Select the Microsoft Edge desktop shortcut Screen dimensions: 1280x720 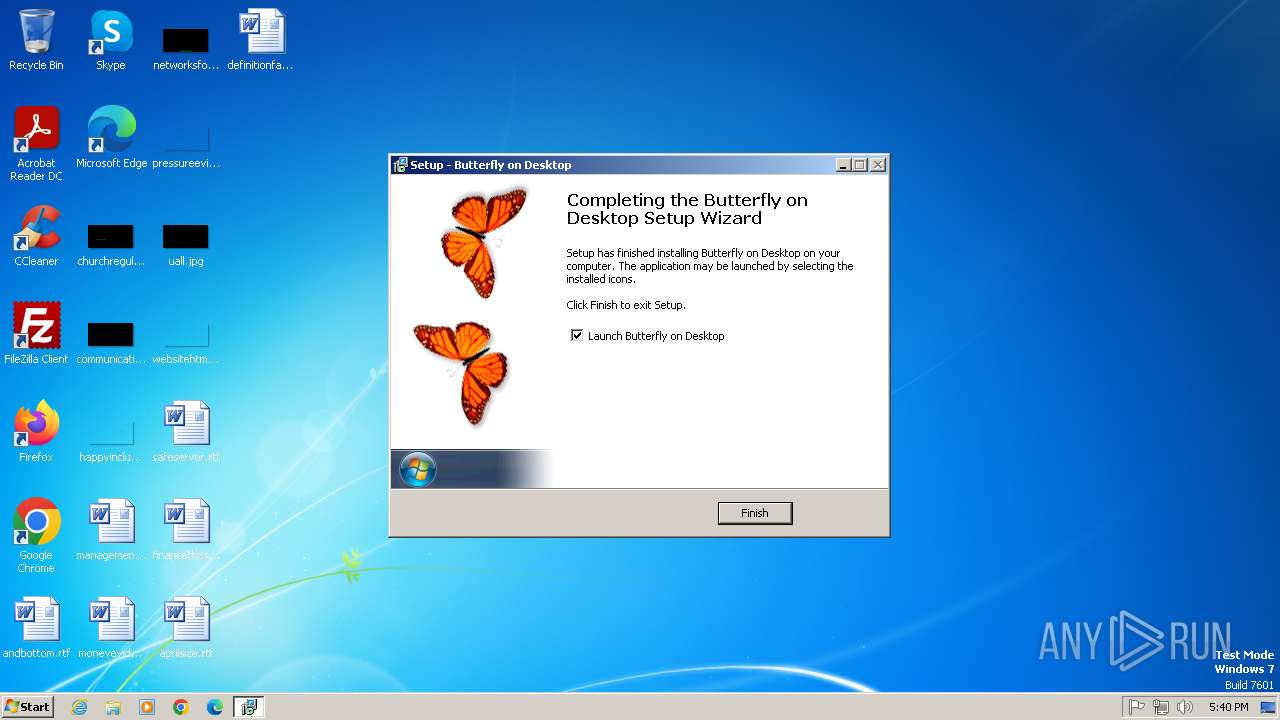(111, 138)
